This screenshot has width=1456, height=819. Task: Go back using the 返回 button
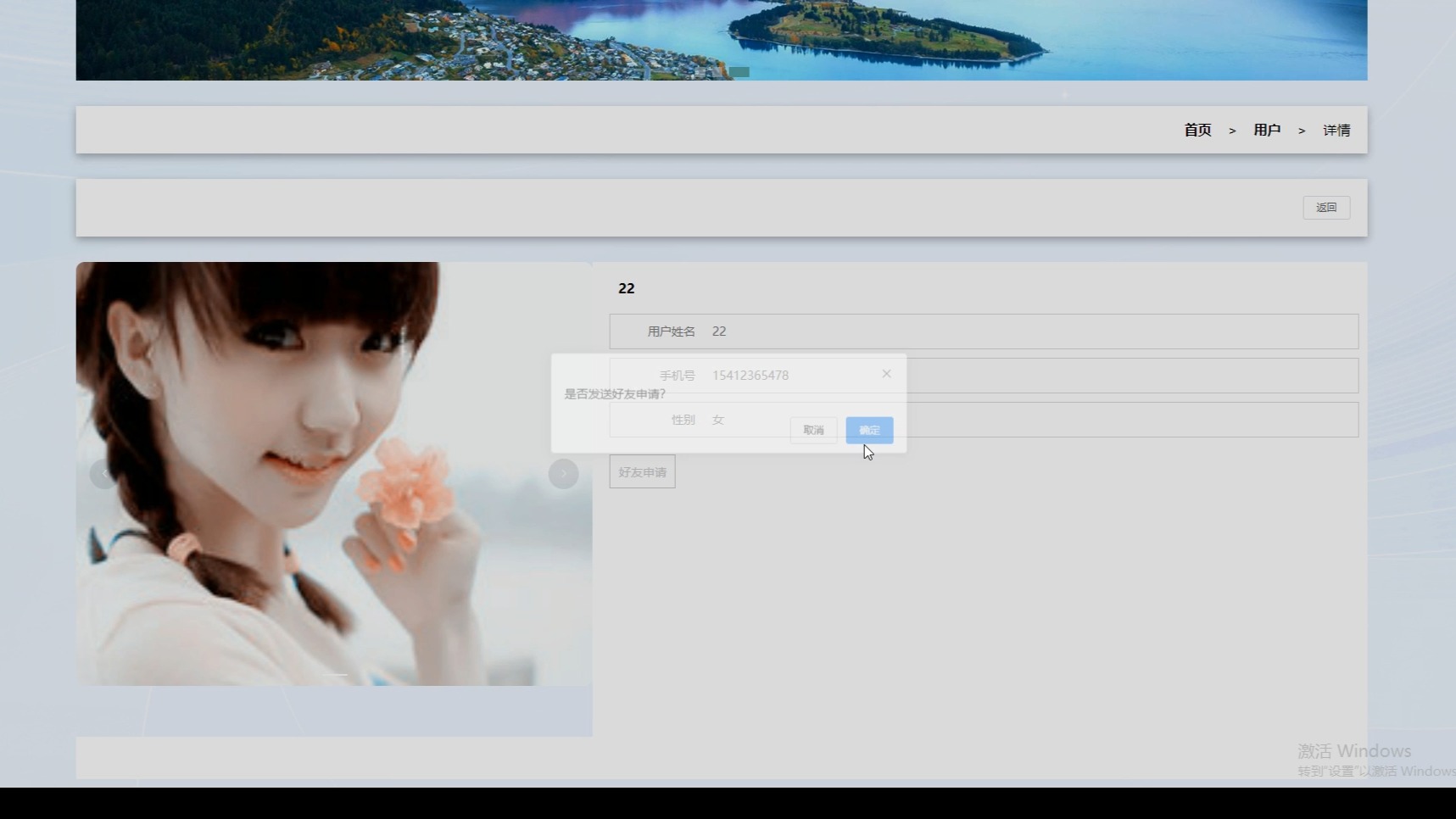point(1326,208)
